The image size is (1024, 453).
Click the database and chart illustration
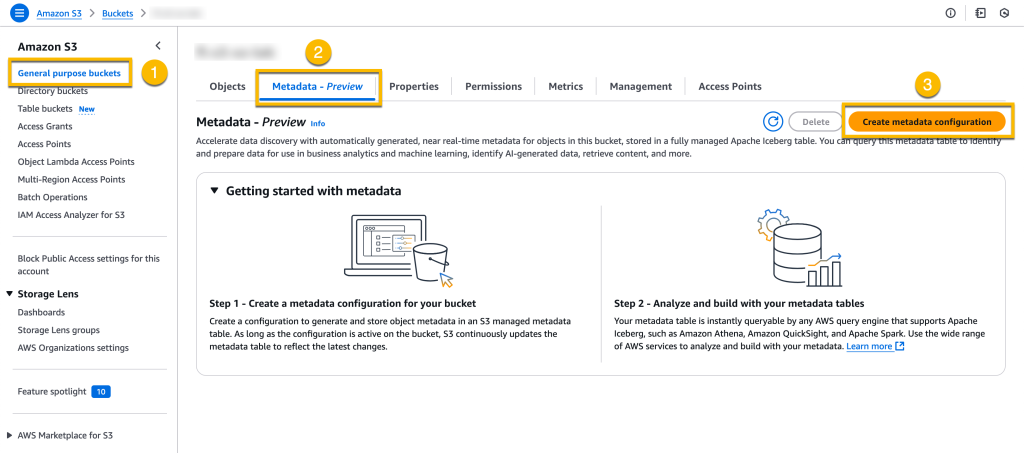coord(799,249)
